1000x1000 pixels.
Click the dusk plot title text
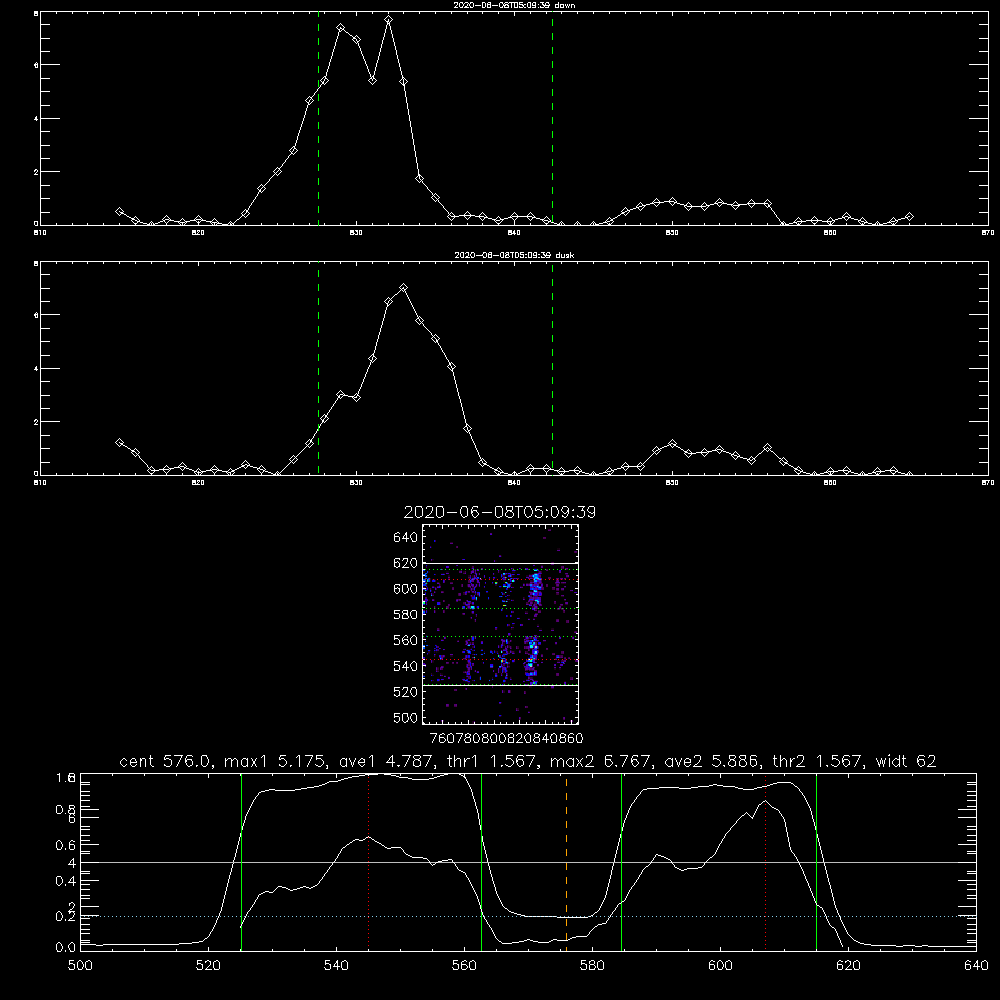coord(514,255)
